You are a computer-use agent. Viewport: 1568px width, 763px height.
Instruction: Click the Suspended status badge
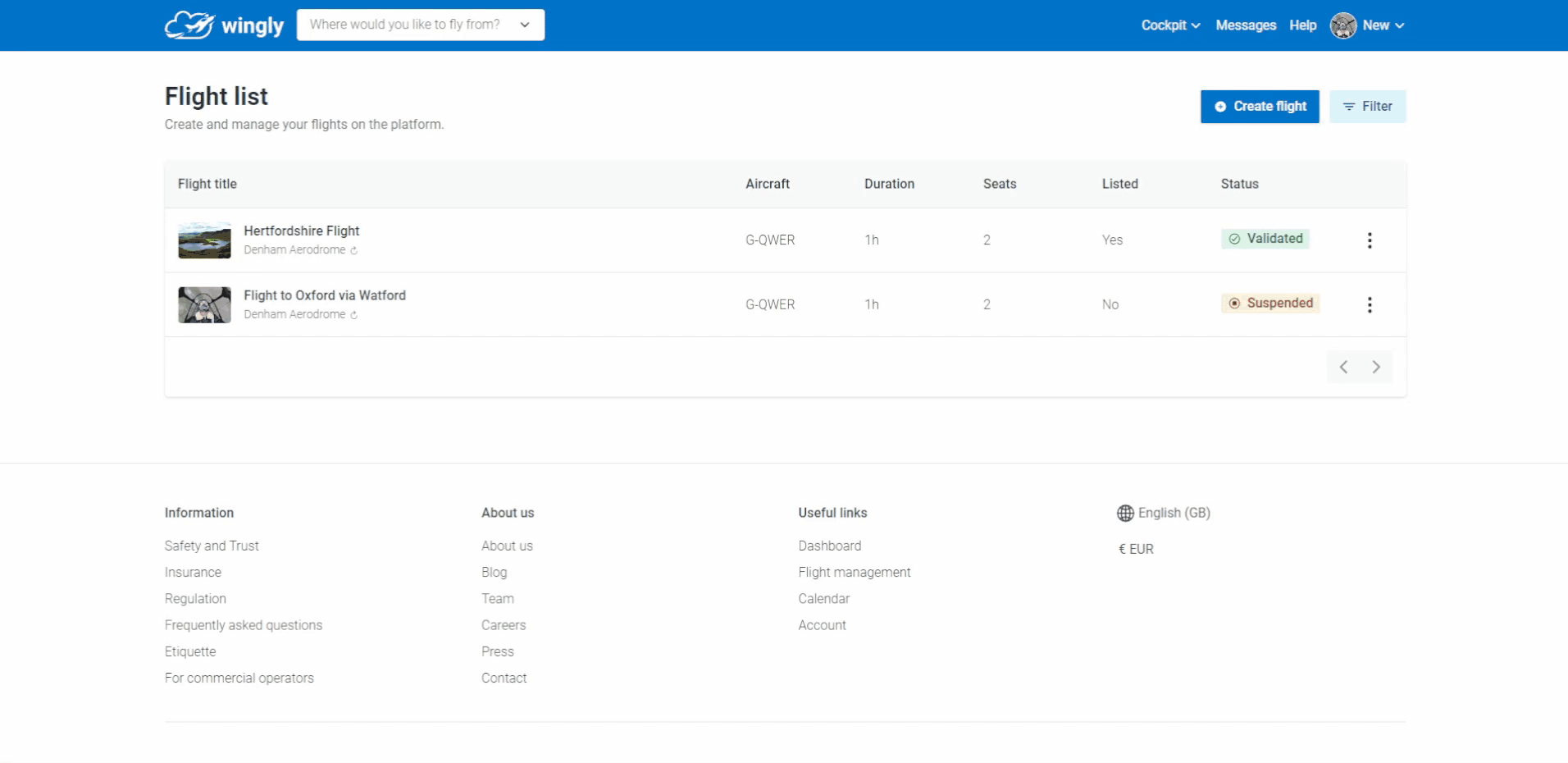(x=1269, y=304)
